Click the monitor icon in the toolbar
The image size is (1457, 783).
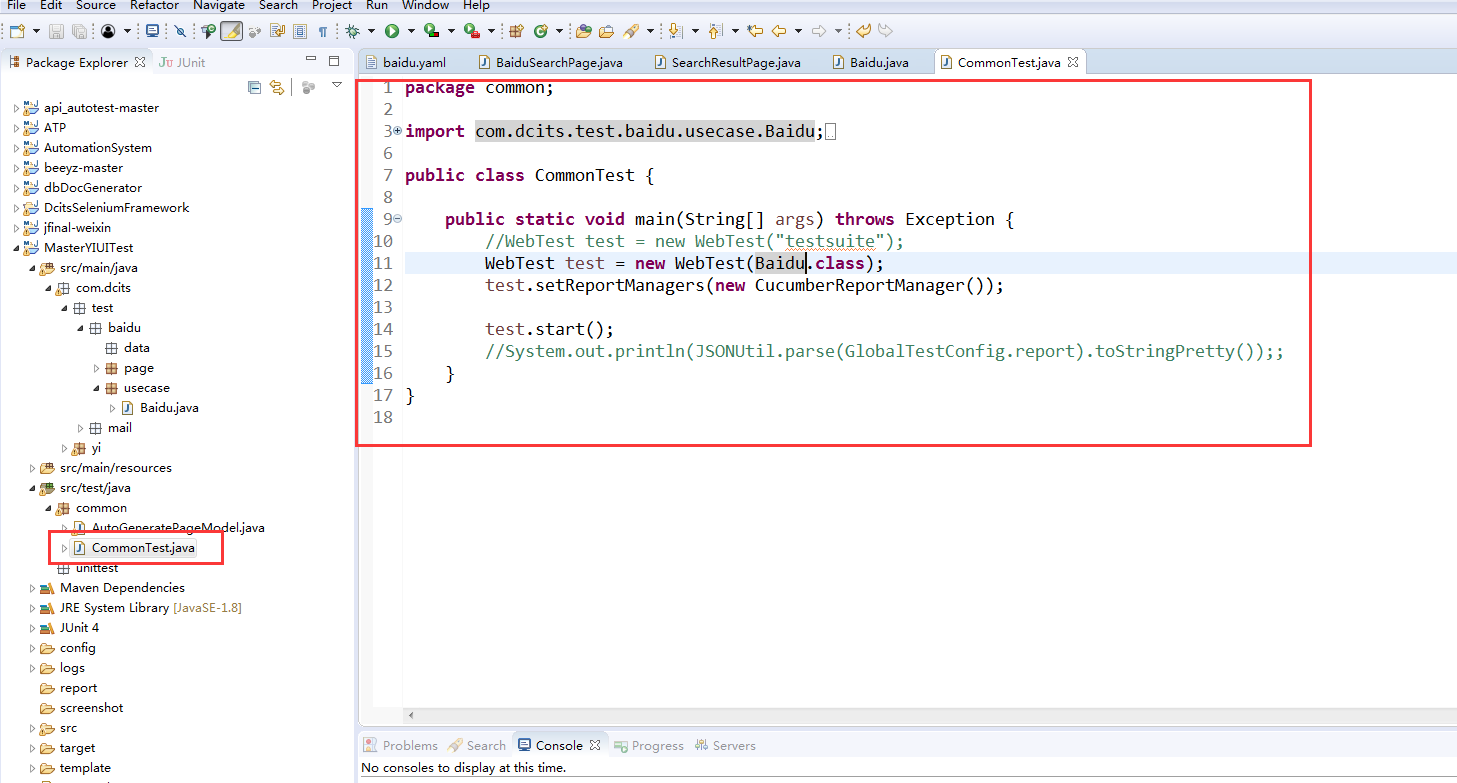click(x=152, y=32)
